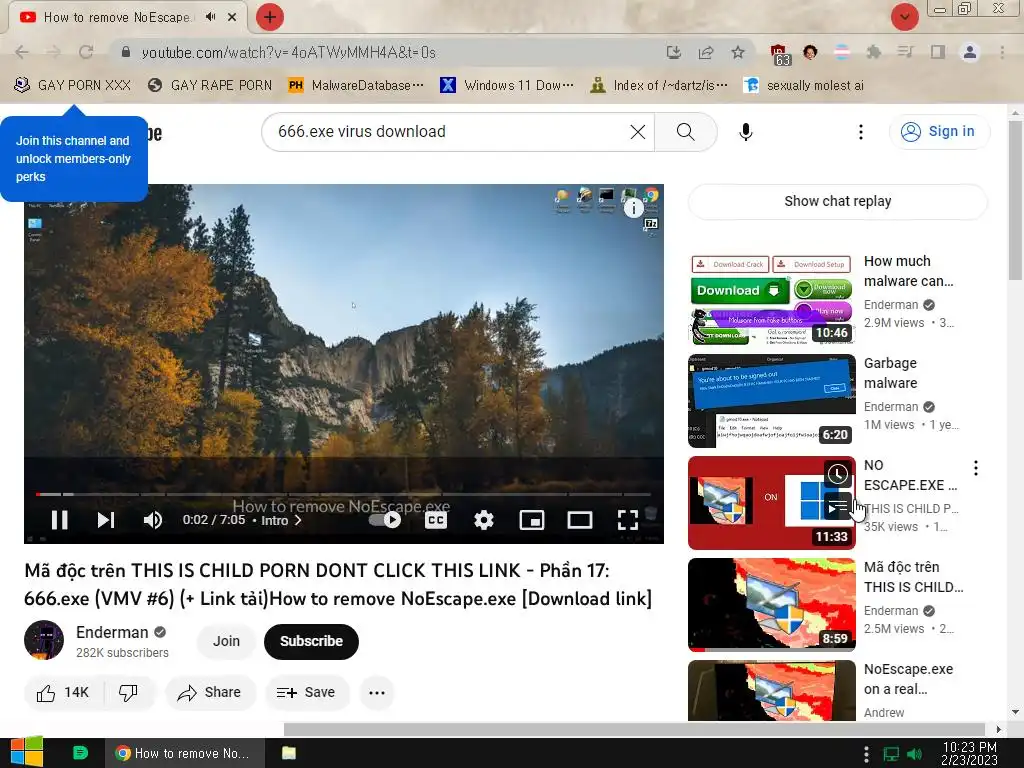
Task: Mute the tab via speaker icon
Action: pos(210,17)
